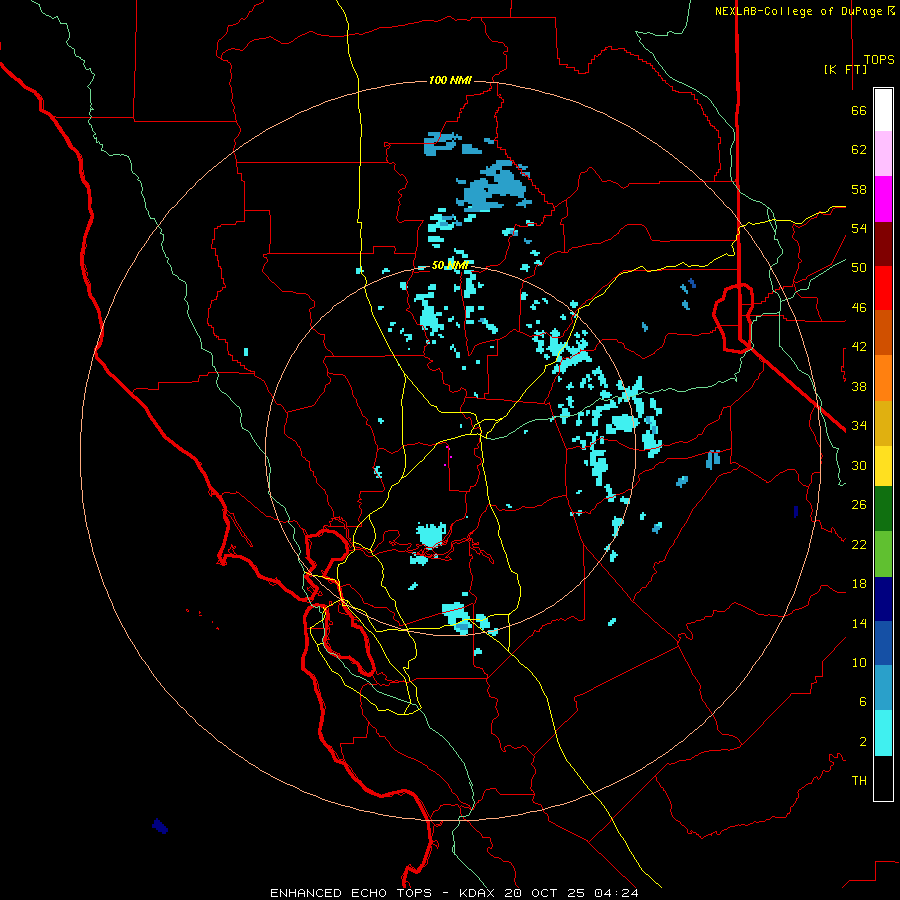Screen dimensions: 900x900
Task: Click the legend value '10'
Action: coord(859,662)
